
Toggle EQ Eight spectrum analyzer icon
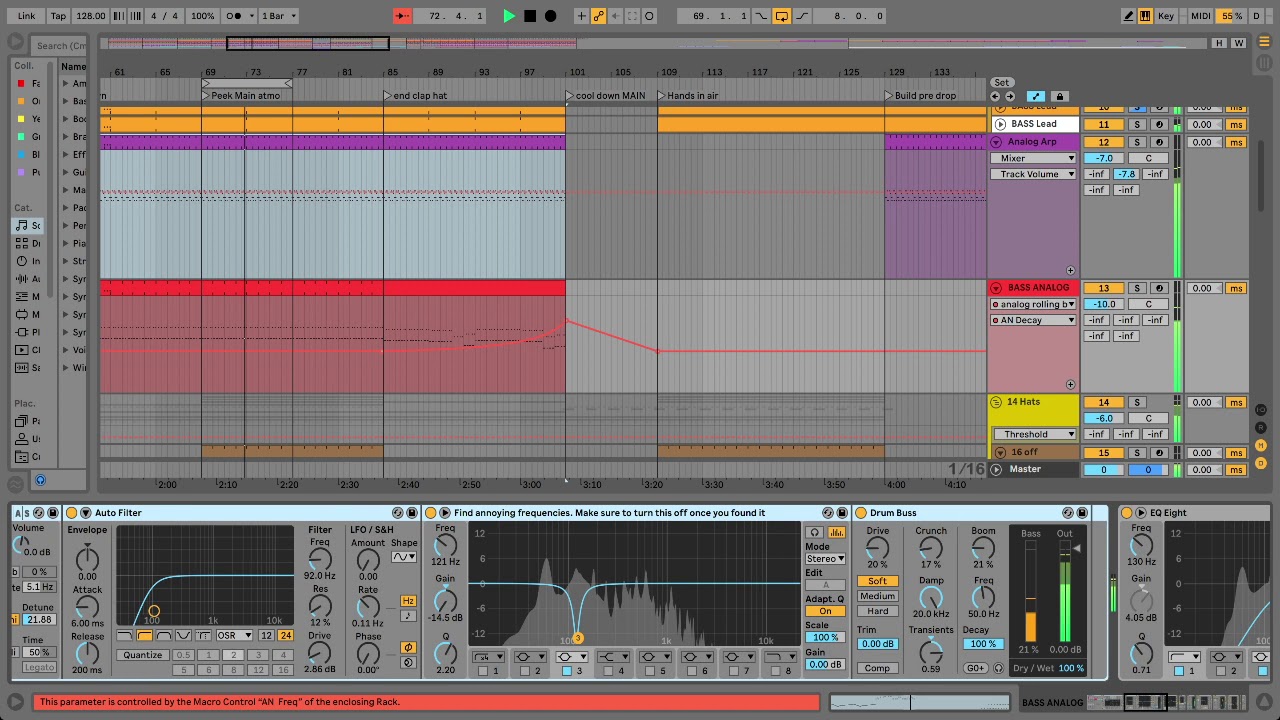click(x=836, y=532)
